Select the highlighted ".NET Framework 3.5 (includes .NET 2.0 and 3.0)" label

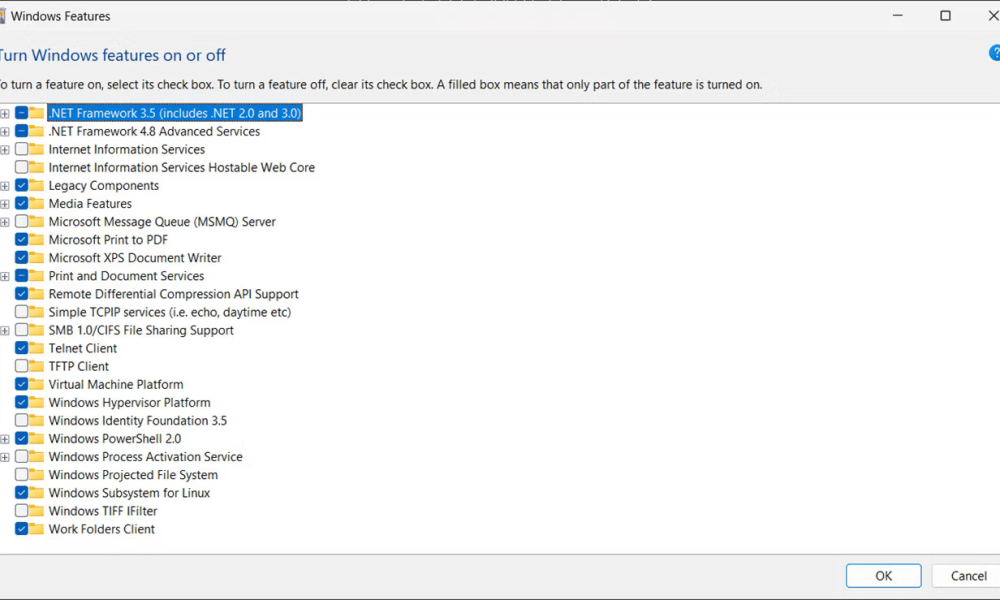pyautogui.click(x=175, y=113)
